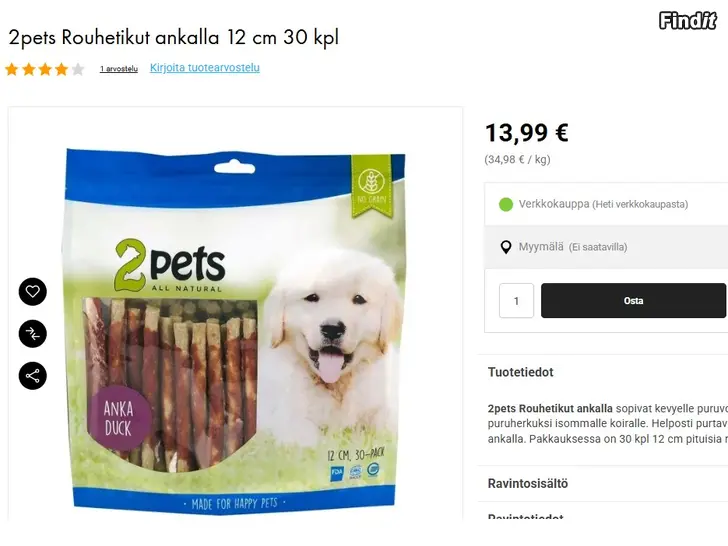Click the map pin icon next to Myymälä
The image size is (728, 546).
pyautogui.click(x=506, y=247)
